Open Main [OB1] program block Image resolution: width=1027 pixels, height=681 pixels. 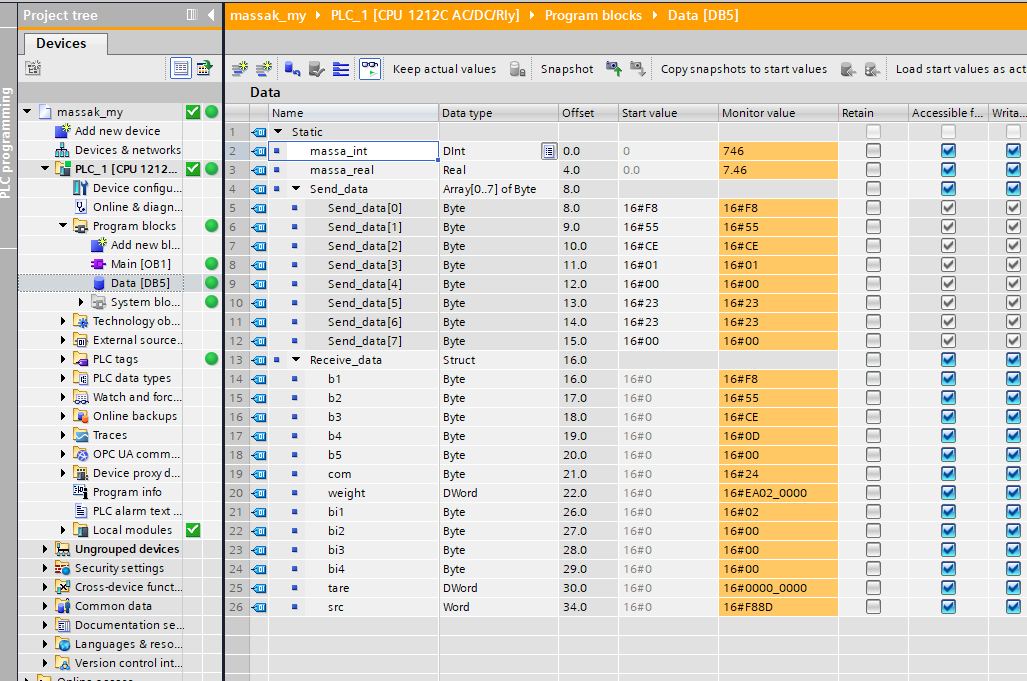(140, 264)
